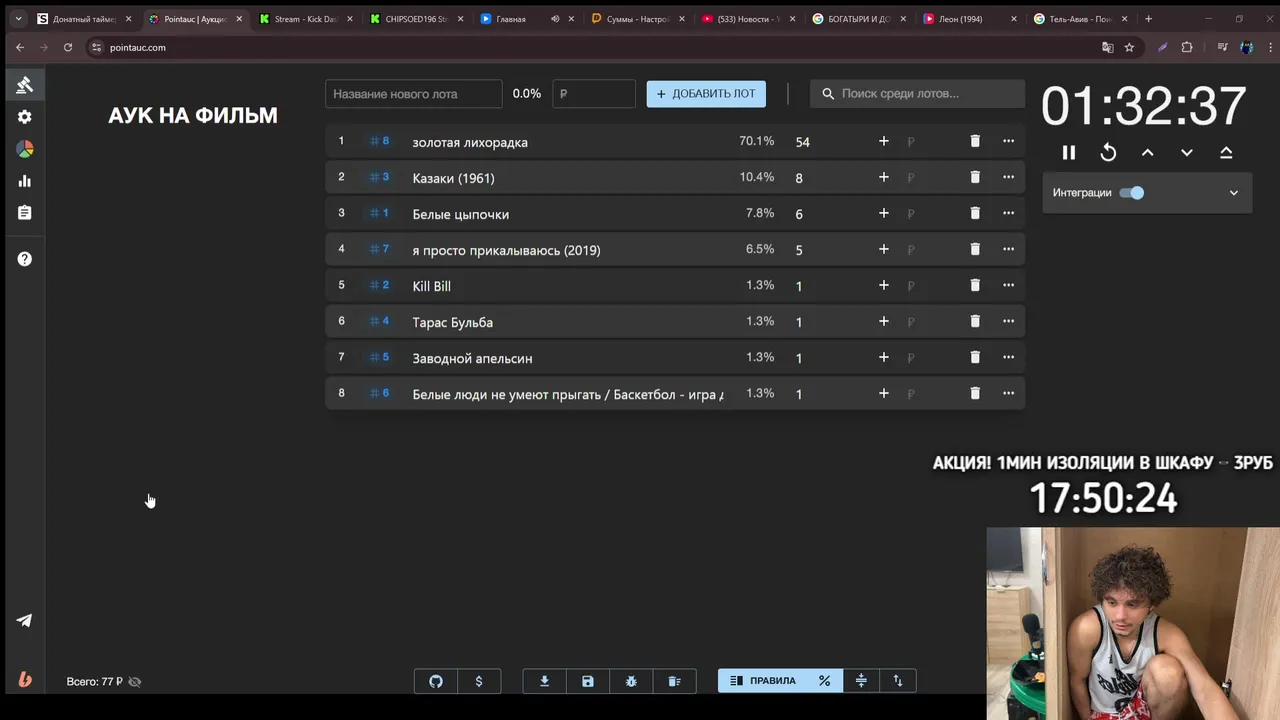This screenshot has width=1280, height=720.
Task: Report a bug via bug icon
Action: (x=631, y=681)
